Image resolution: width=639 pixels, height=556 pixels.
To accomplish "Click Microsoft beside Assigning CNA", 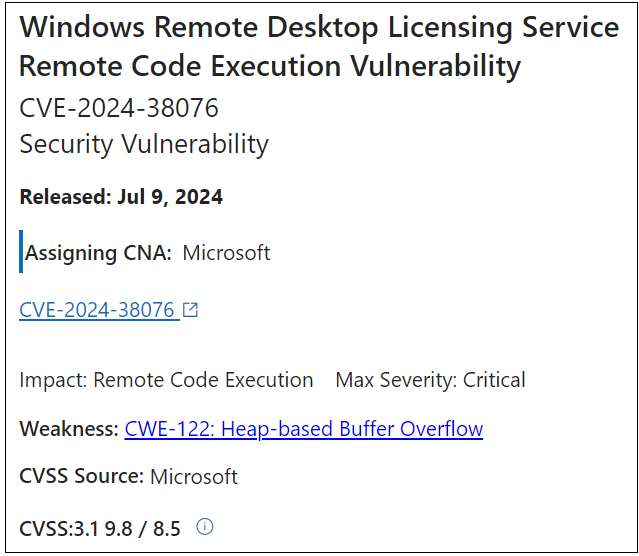I will pyautogui.click(x=226, y=253).
